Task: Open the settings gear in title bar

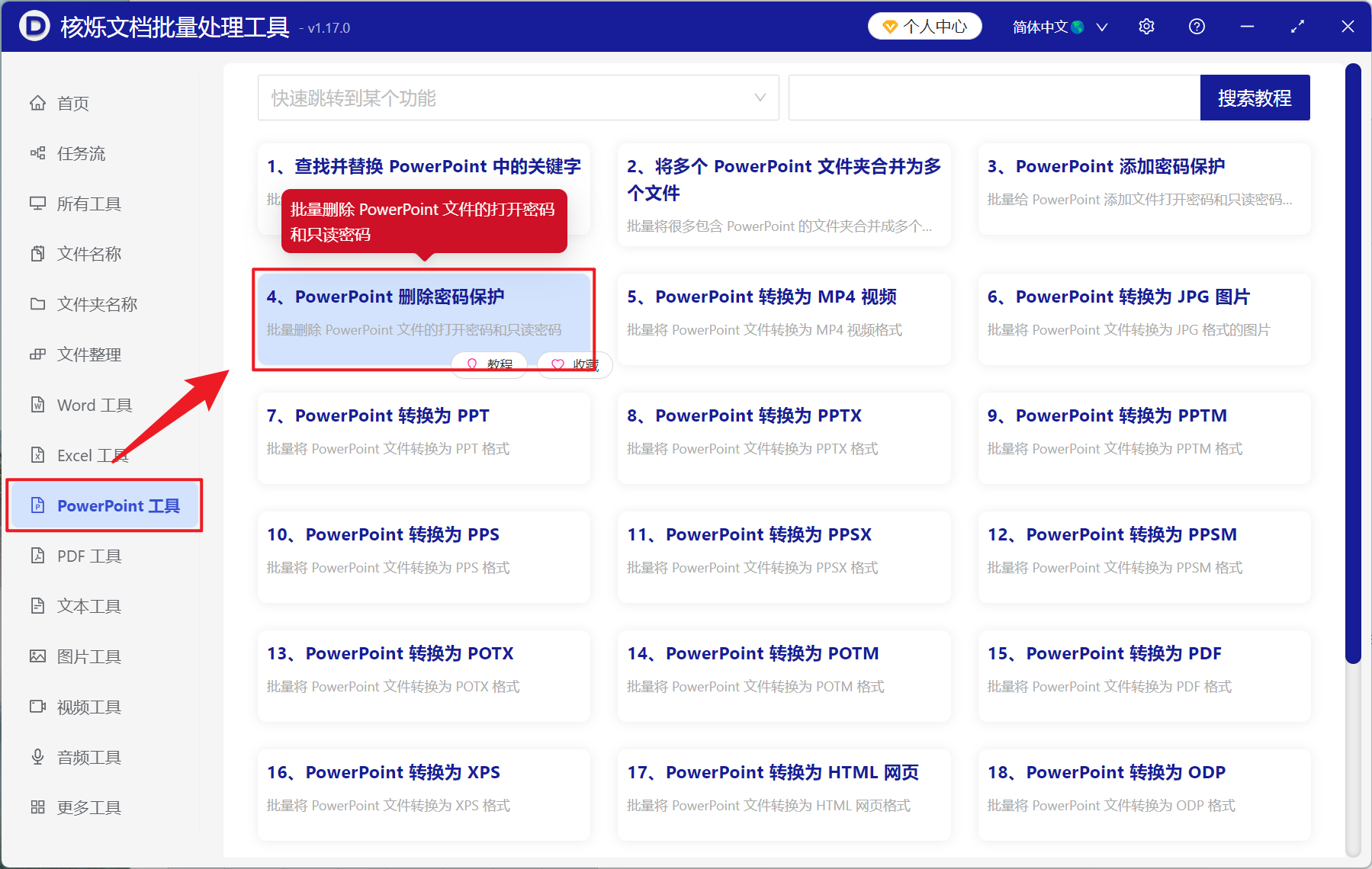Action: 1146,26
